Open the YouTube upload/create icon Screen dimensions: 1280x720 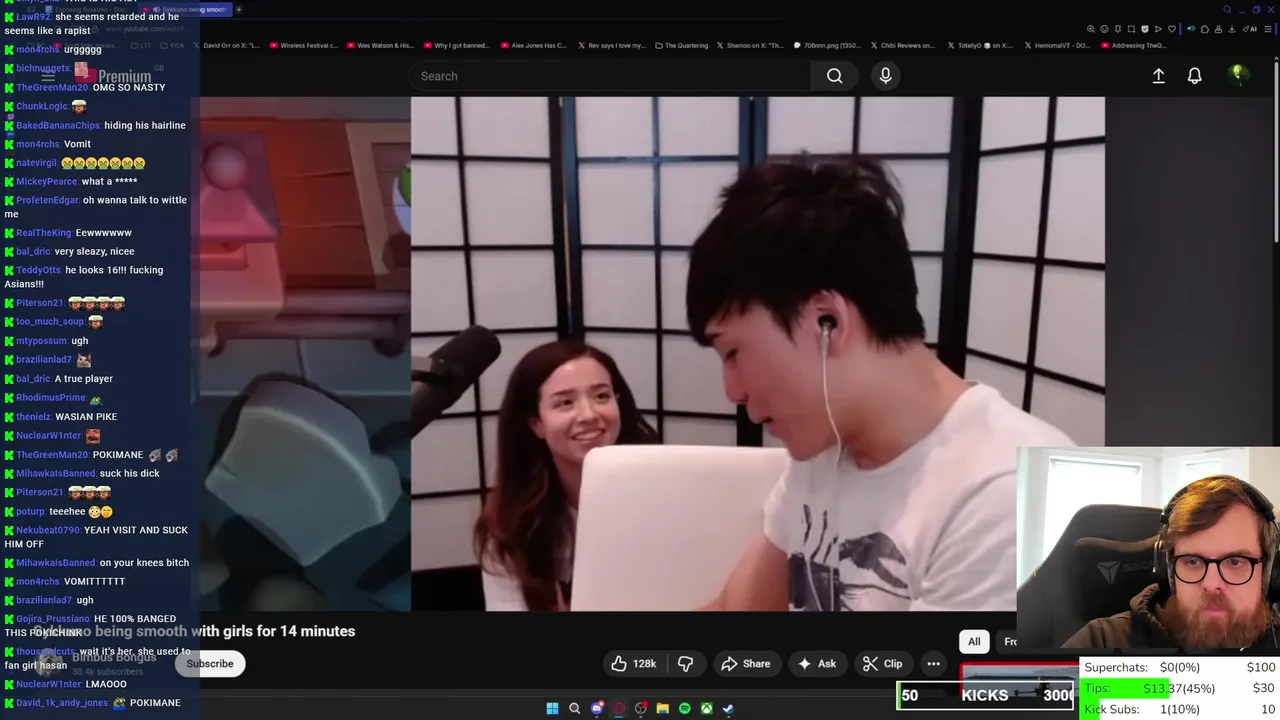[x=1158, y=76]
